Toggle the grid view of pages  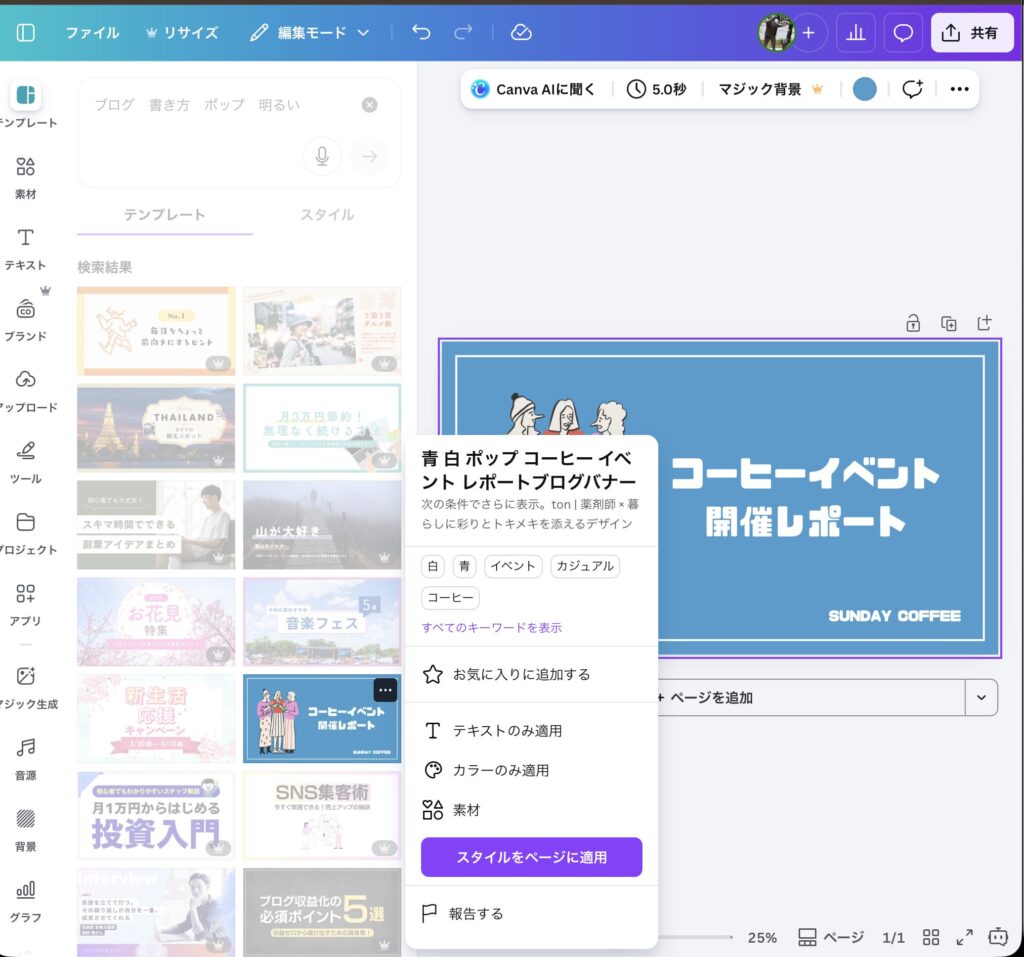pos(931,937)
